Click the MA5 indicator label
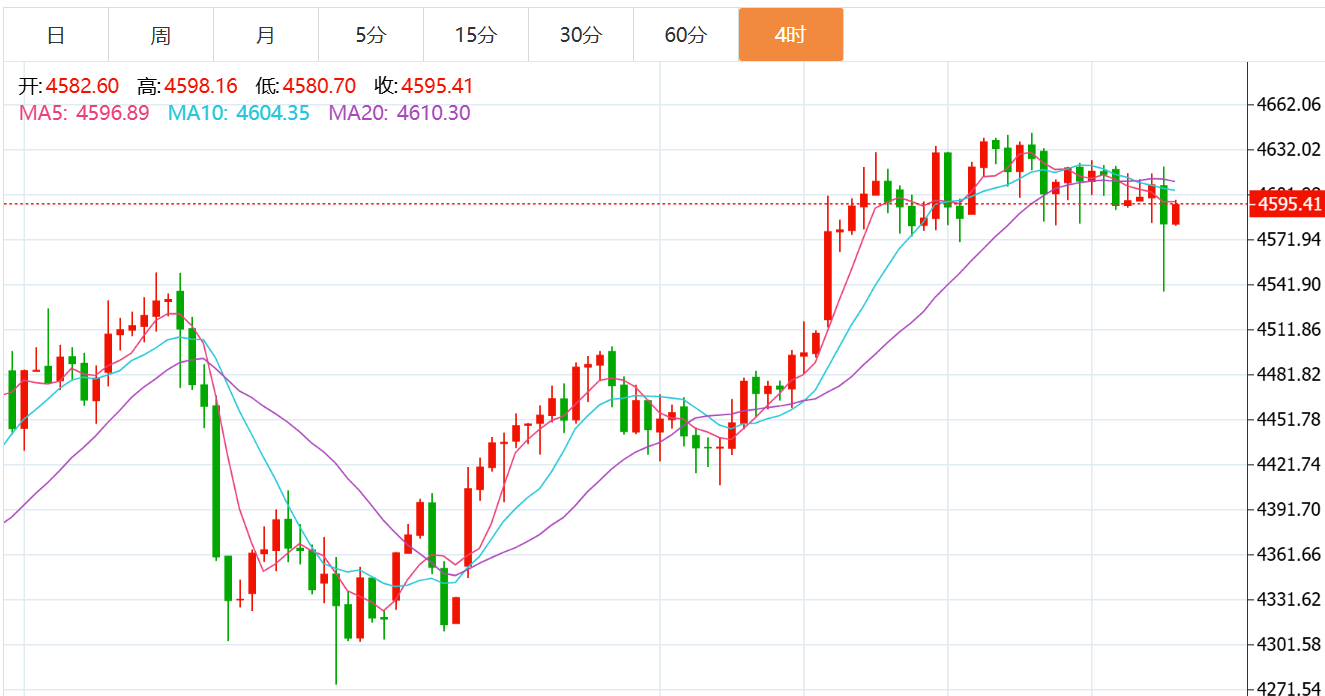The height and width of the screenshot is (696, 1325). point(84,113)
